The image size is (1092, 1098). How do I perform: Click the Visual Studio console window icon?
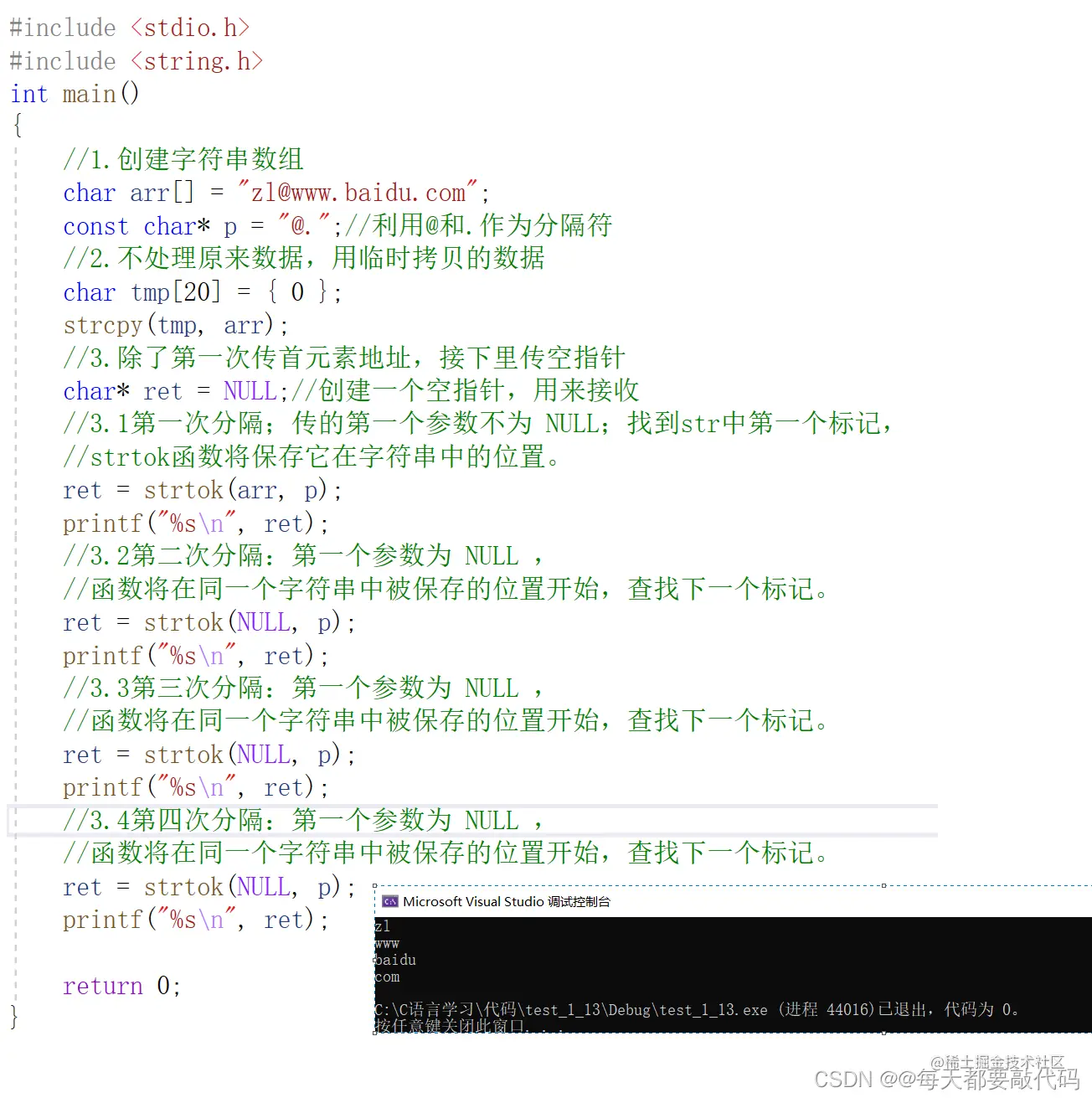pyautogui.click(x=389, y=901)
